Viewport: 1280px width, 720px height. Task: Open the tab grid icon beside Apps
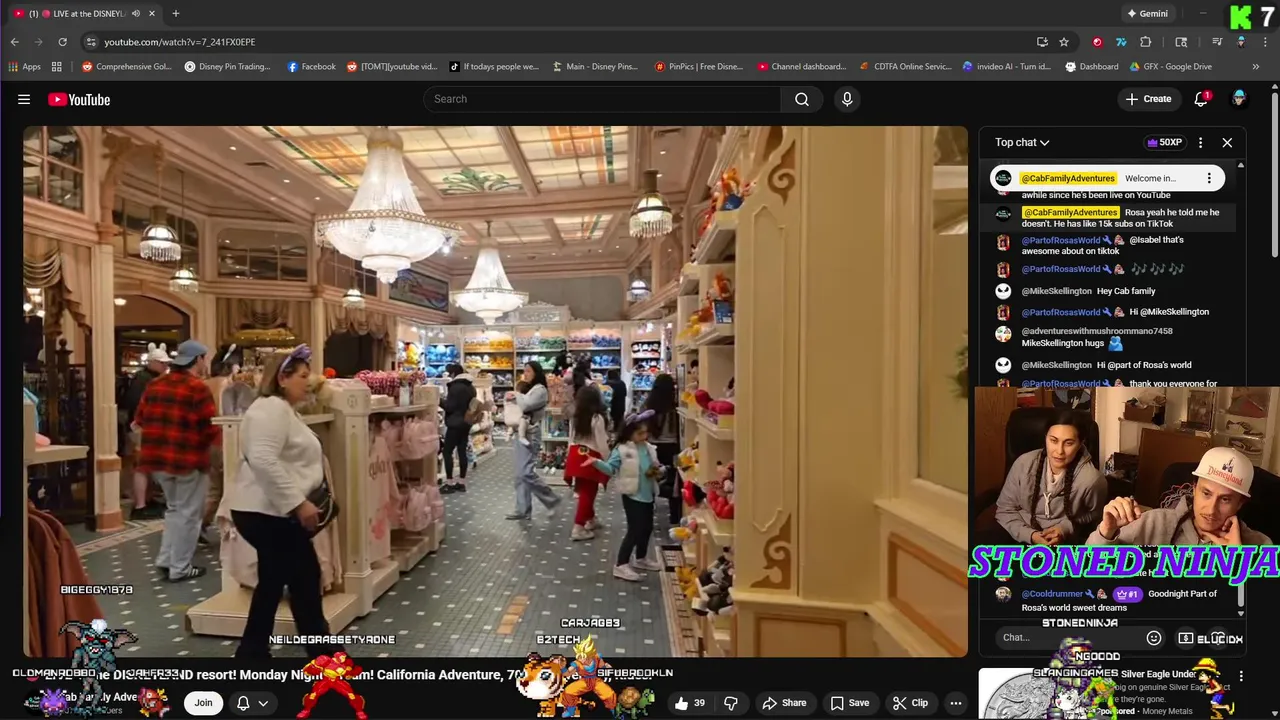[x=57, y=67]
